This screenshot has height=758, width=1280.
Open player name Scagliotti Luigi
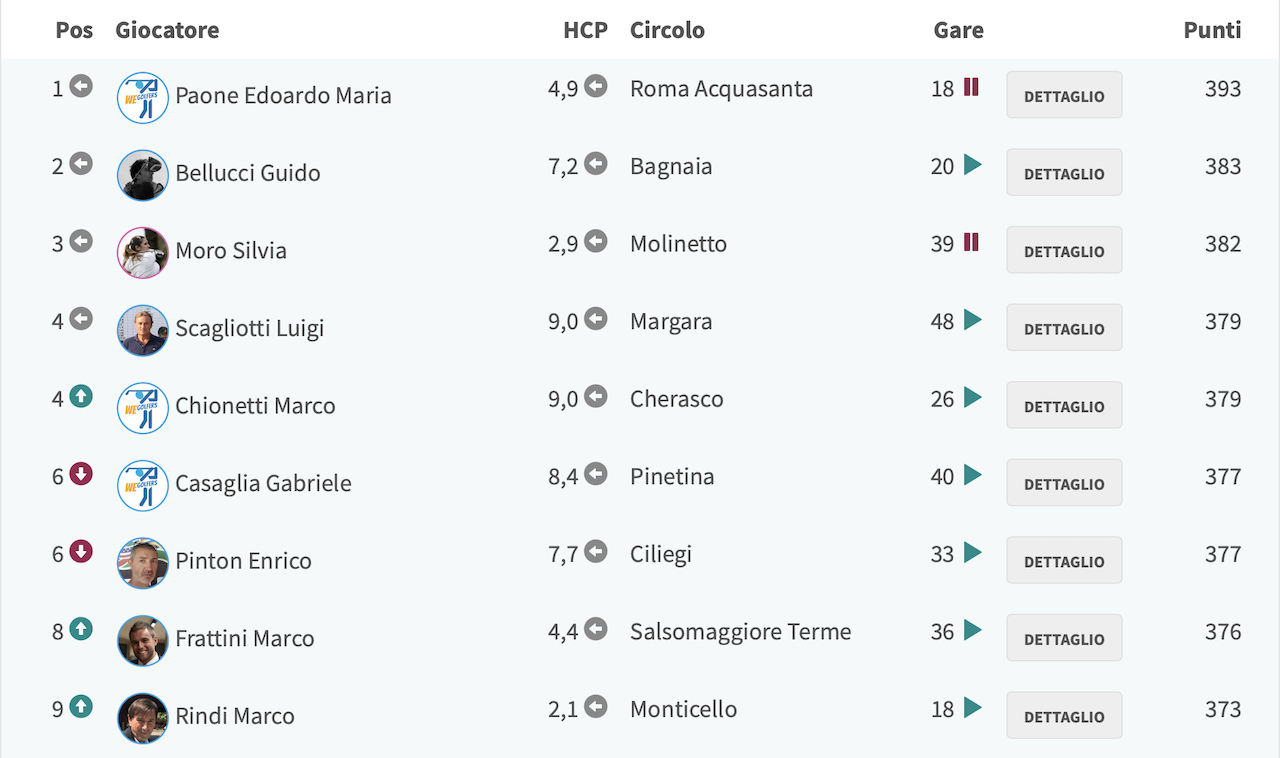point(249,328)
